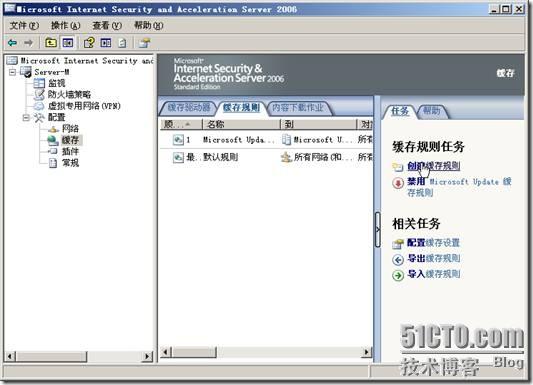Click the rules list scroll-right arrow

point(366,352)
